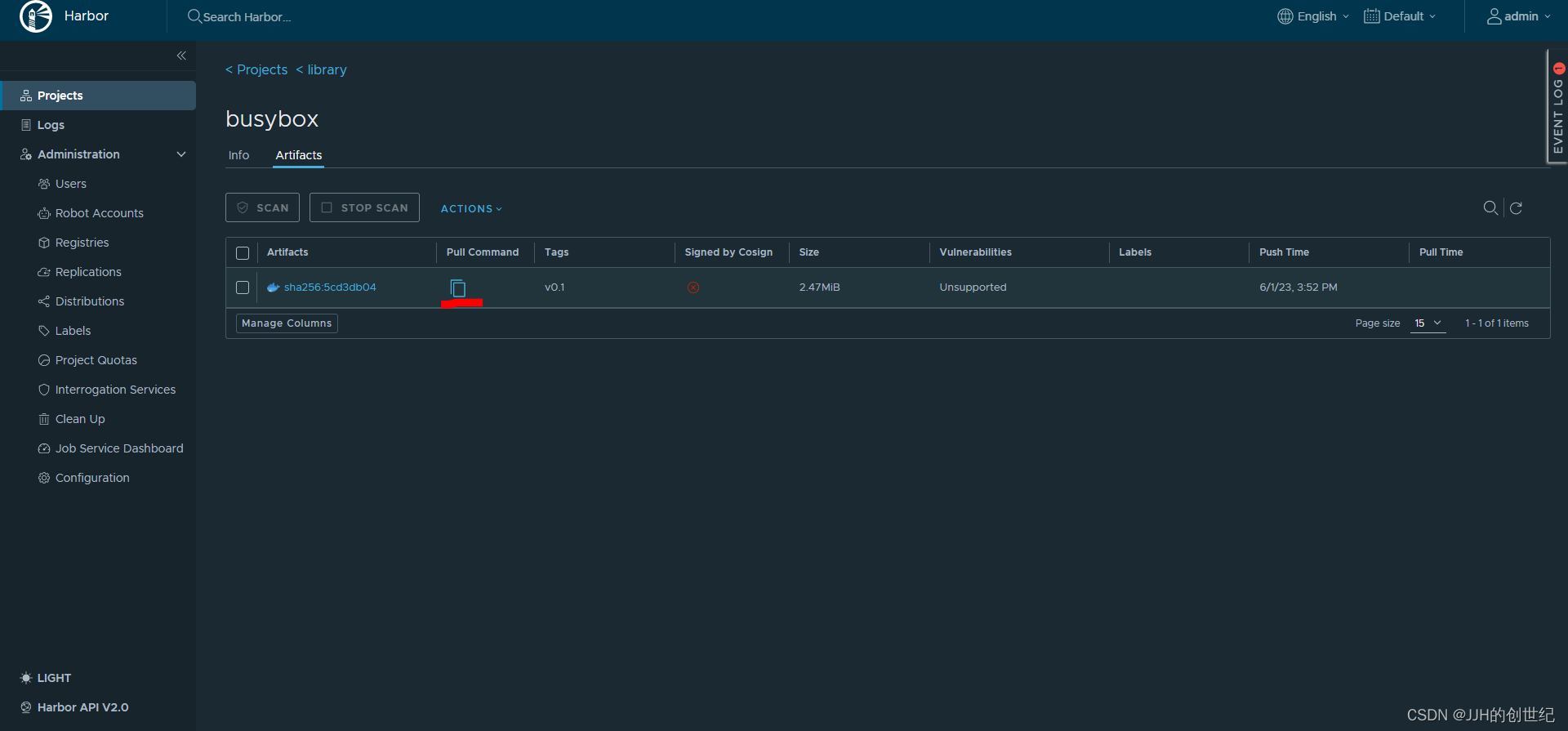The height and width of the screenshot is (731, 1568).
Task: Click the Clean Up trash icon
Action: (44, 419)
